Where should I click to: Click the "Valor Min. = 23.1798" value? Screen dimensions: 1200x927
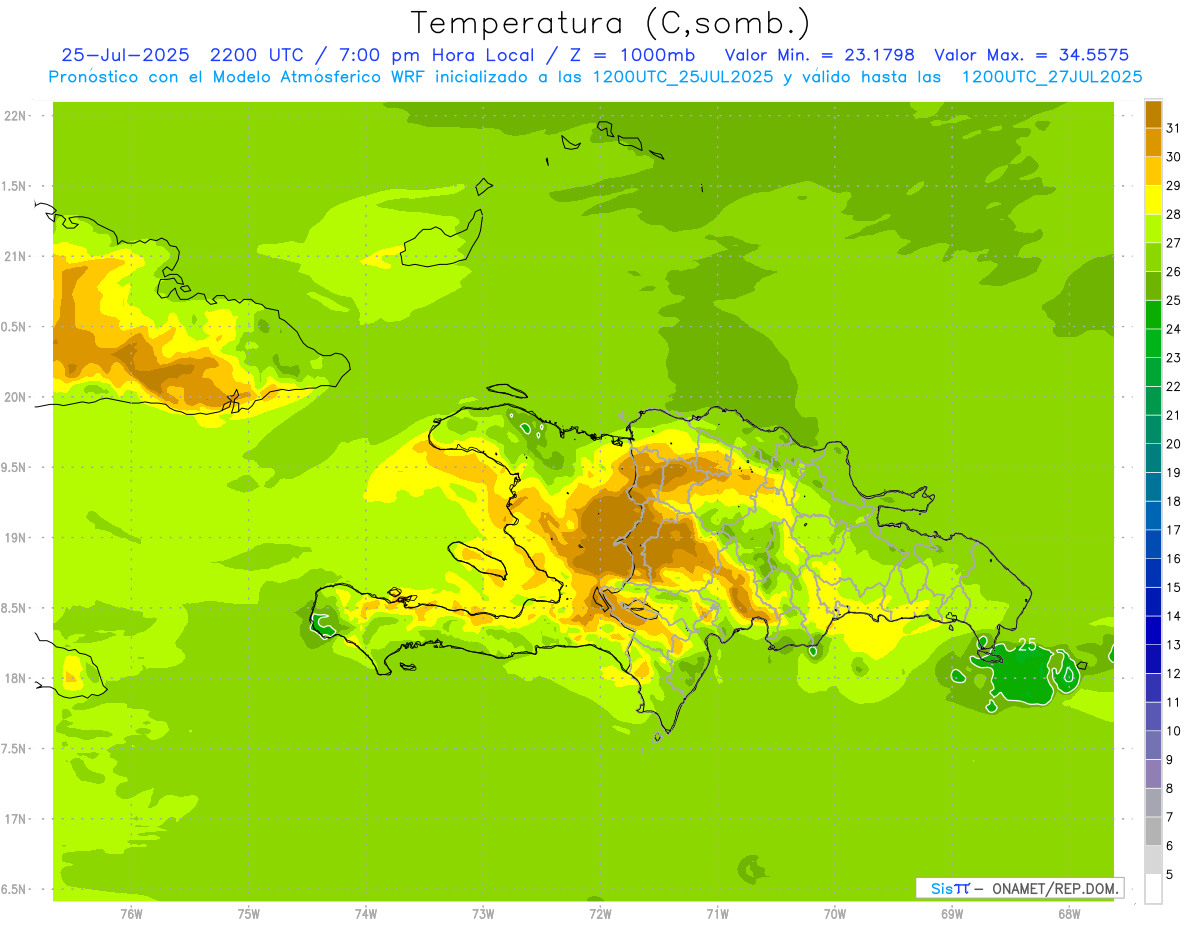pos(820,55)
